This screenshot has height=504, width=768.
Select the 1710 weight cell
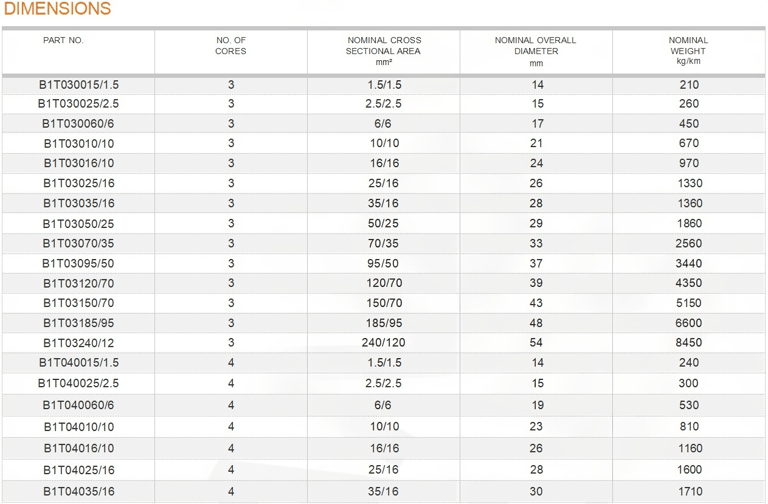[690, 491]
